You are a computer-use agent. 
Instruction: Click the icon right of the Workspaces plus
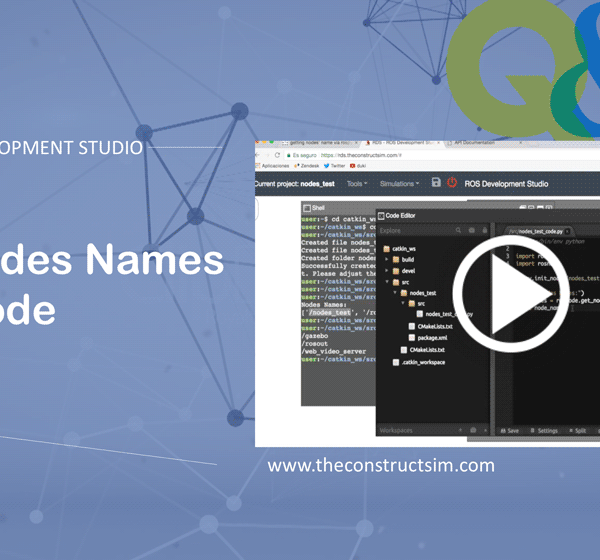click(x=473, y=430)
